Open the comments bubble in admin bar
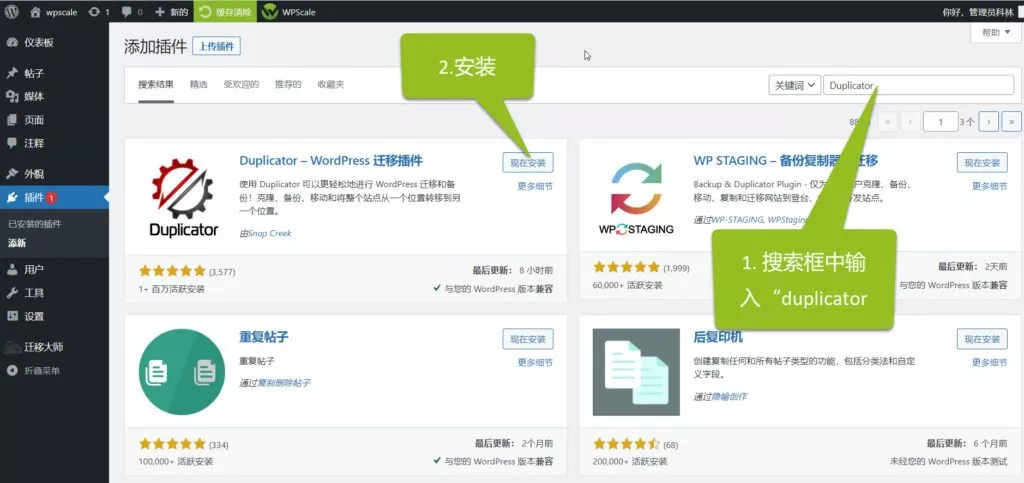This screenshot has width=1024, height=483. 132,12
